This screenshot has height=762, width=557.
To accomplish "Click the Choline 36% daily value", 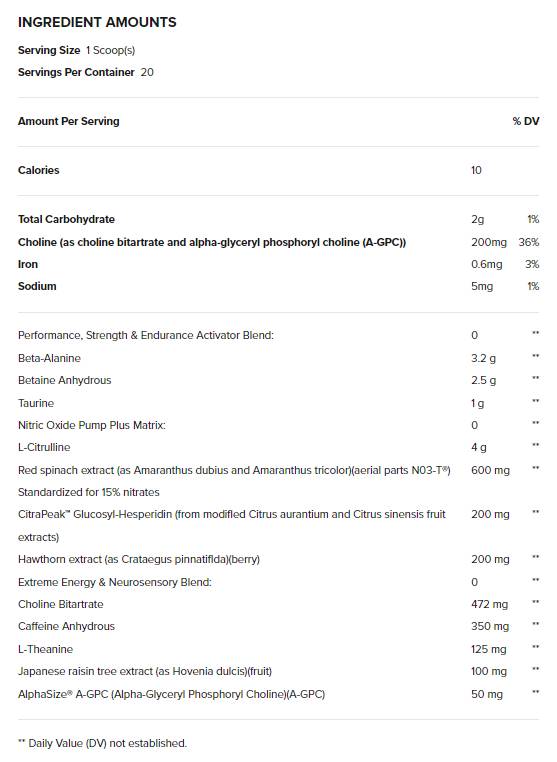I will [529, 242].
